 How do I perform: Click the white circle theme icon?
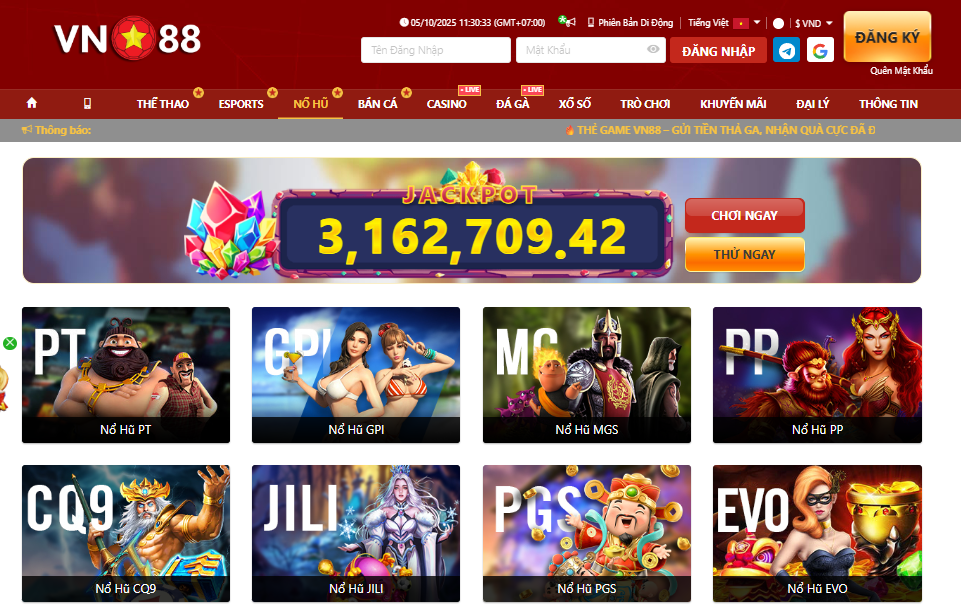coord(778,23)
